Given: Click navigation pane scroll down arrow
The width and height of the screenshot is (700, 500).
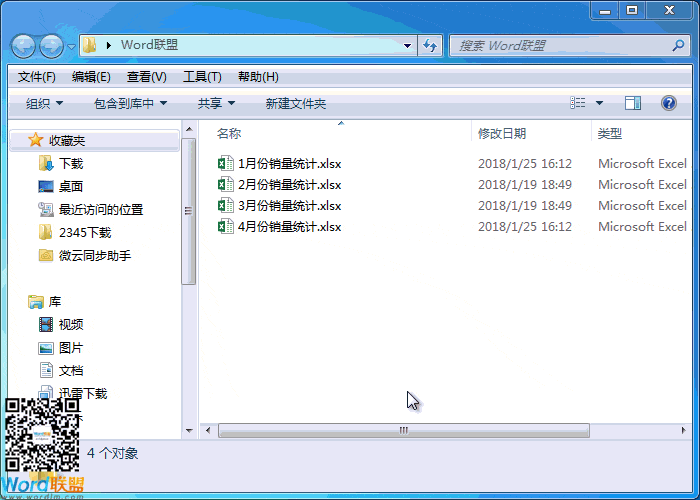Looking at the screenshot, I should 189,431.
